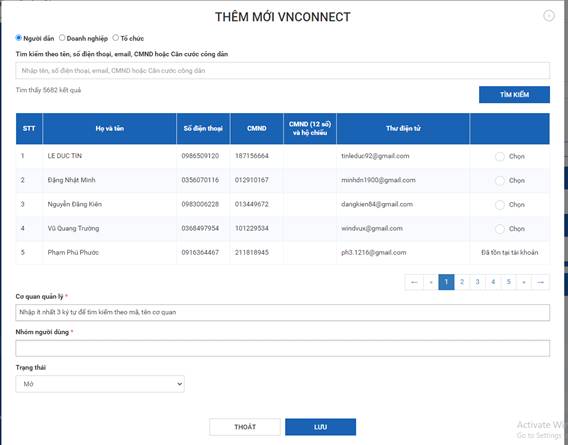Choose Đặng Nhật Minh with Chọn radio
This screenshot has width=568, height=445.
click(500, 180)
